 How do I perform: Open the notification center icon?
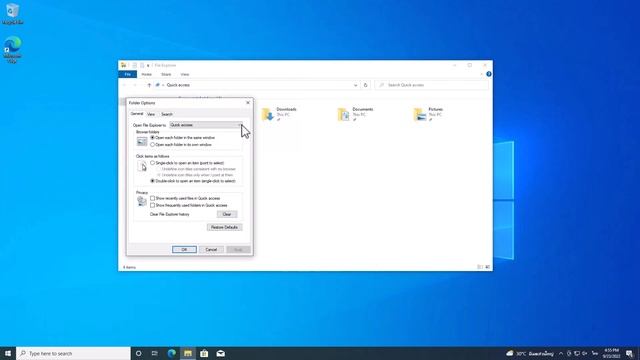pos(630,353)
